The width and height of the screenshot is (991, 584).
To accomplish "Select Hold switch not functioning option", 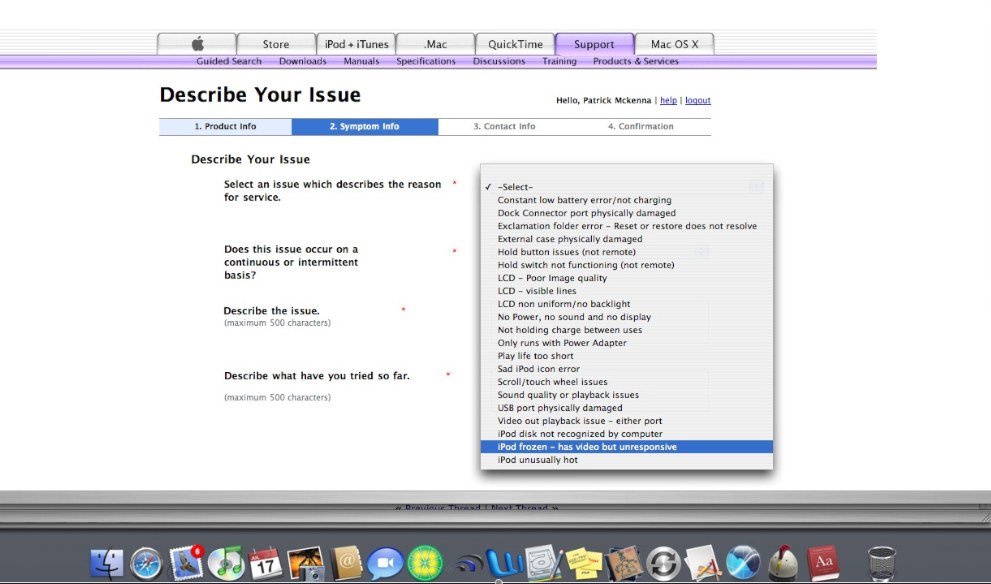I will click(x=626, y=265).
